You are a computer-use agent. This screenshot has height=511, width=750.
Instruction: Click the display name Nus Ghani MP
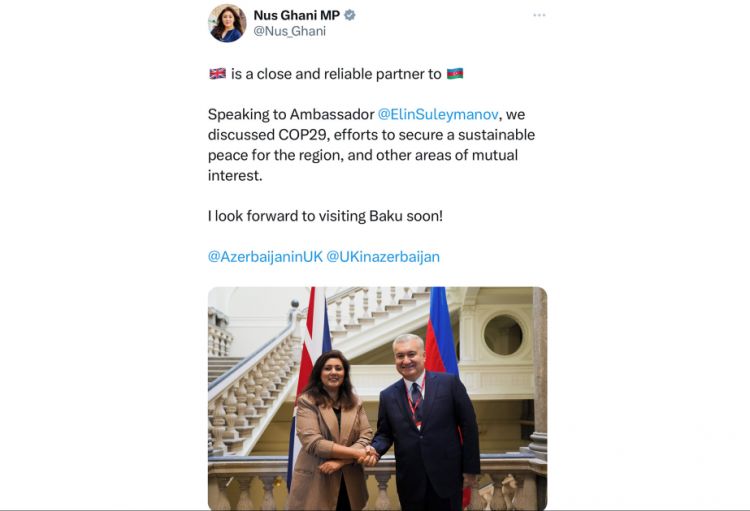pyautogui.click(x=297, y=15)
